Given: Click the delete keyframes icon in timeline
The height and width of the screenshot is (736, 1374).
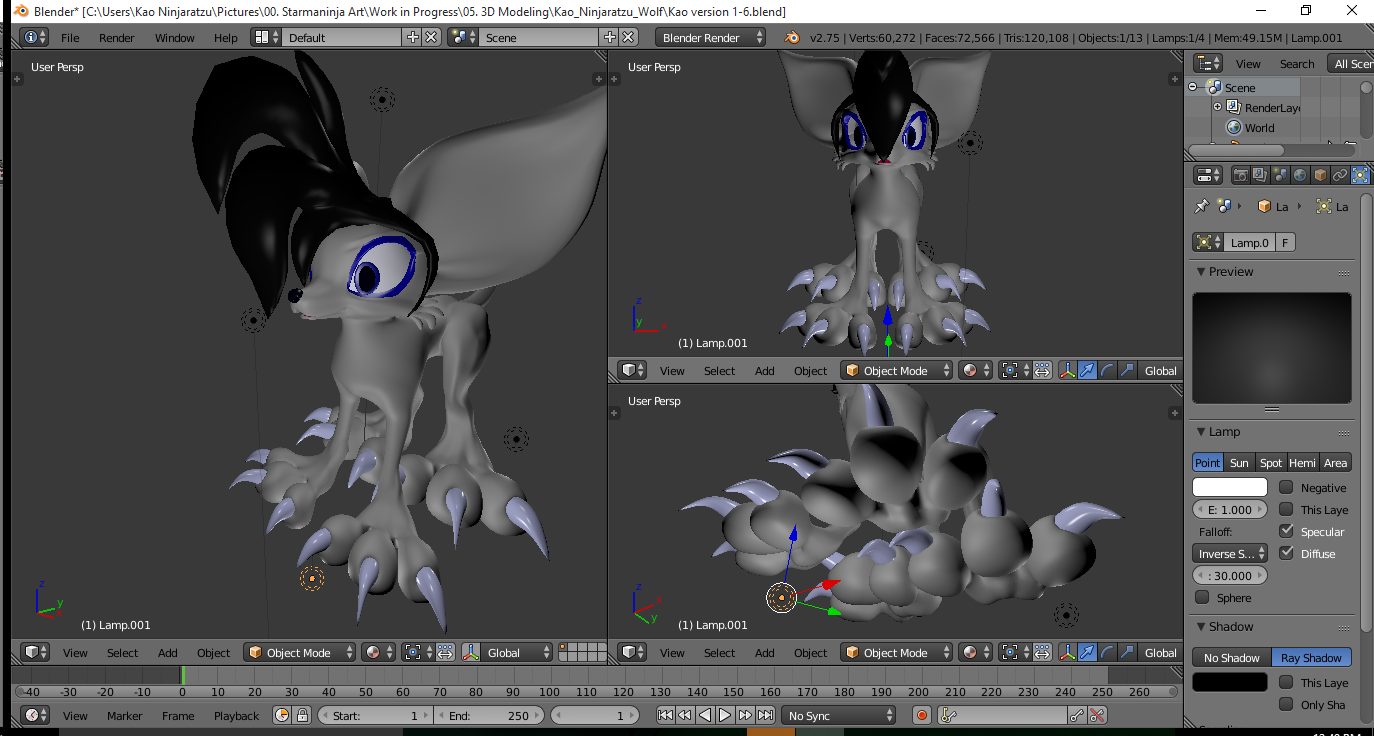Looking at the screenshot, I should point(1097,715).
